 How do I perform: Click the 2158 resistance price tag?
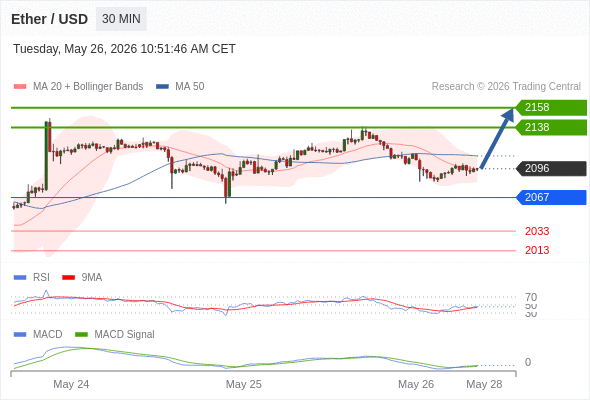[x=551, y=108]
